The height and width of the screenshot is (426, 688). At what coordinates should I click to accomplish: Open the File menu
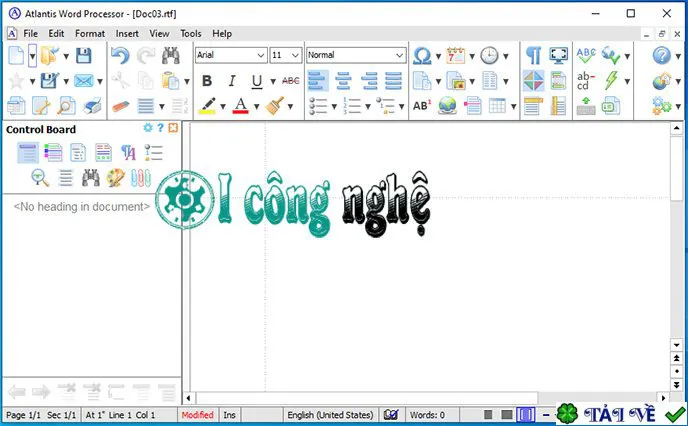(30, 33)
